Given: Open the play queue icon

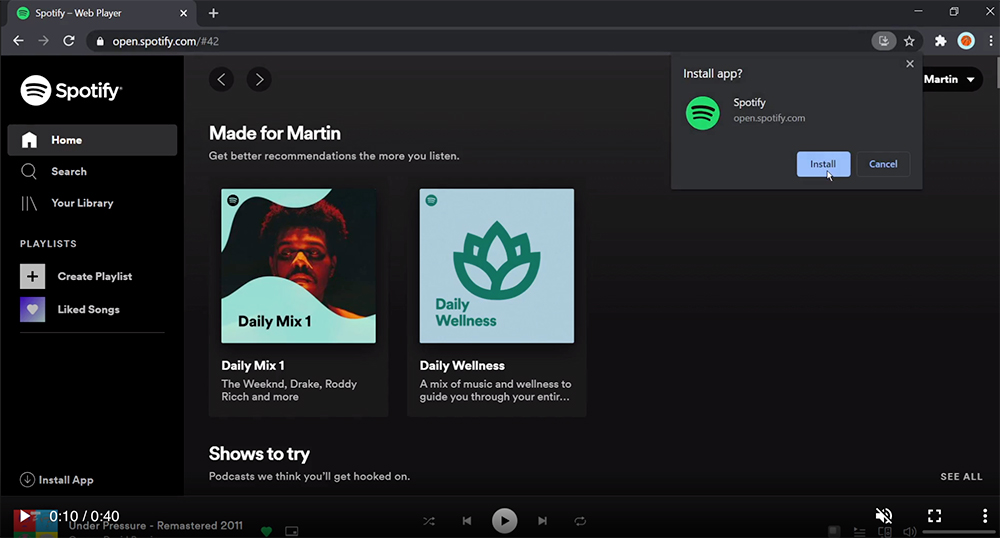Looking at the screenshot, I should [x=859, y=532].
